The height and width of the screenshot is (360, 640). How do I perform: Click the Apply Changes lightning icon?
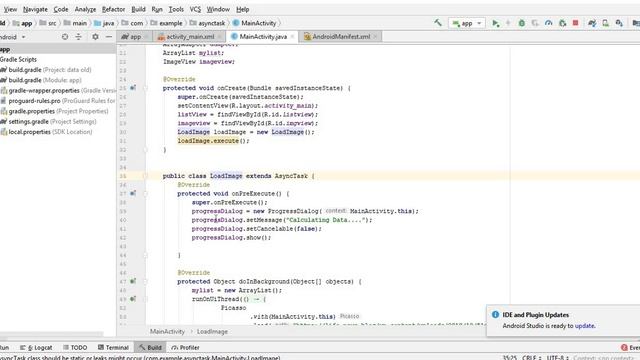click(508, 23)
